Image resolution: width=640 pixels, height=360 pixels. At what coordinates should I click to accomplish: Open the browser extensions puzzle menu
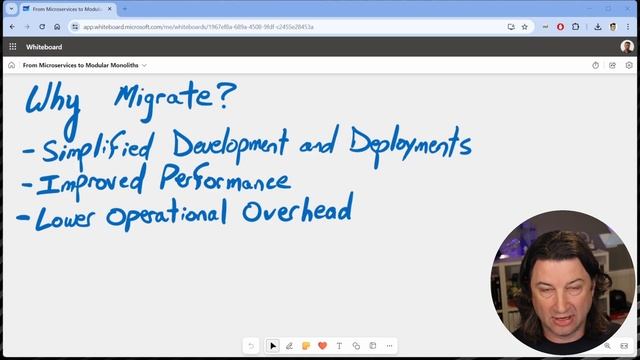point(576,27)
